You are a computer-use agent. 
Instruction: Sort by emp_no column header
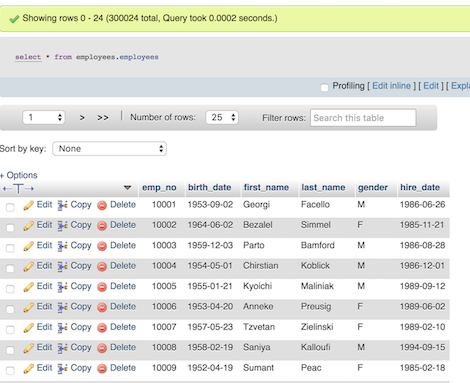tap(159, 188)
